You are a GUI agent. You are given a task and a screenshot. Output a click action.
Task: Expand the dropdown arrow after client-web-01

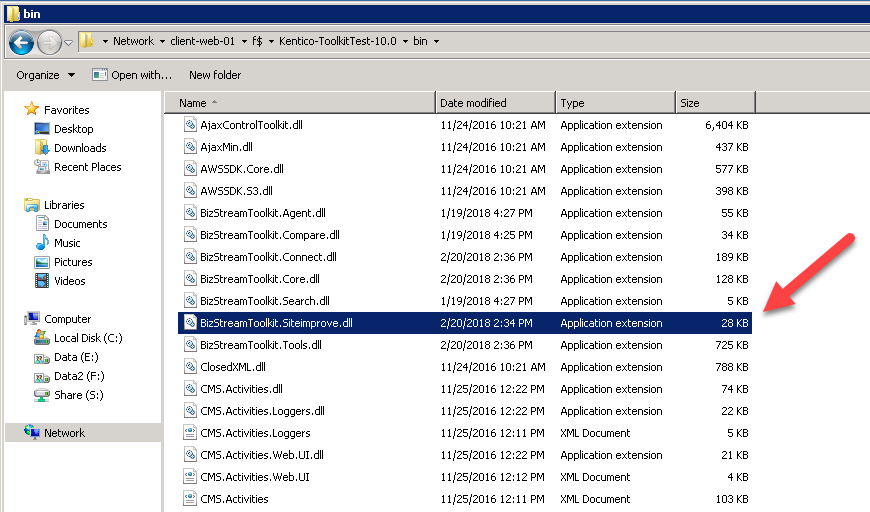point(244,42)
